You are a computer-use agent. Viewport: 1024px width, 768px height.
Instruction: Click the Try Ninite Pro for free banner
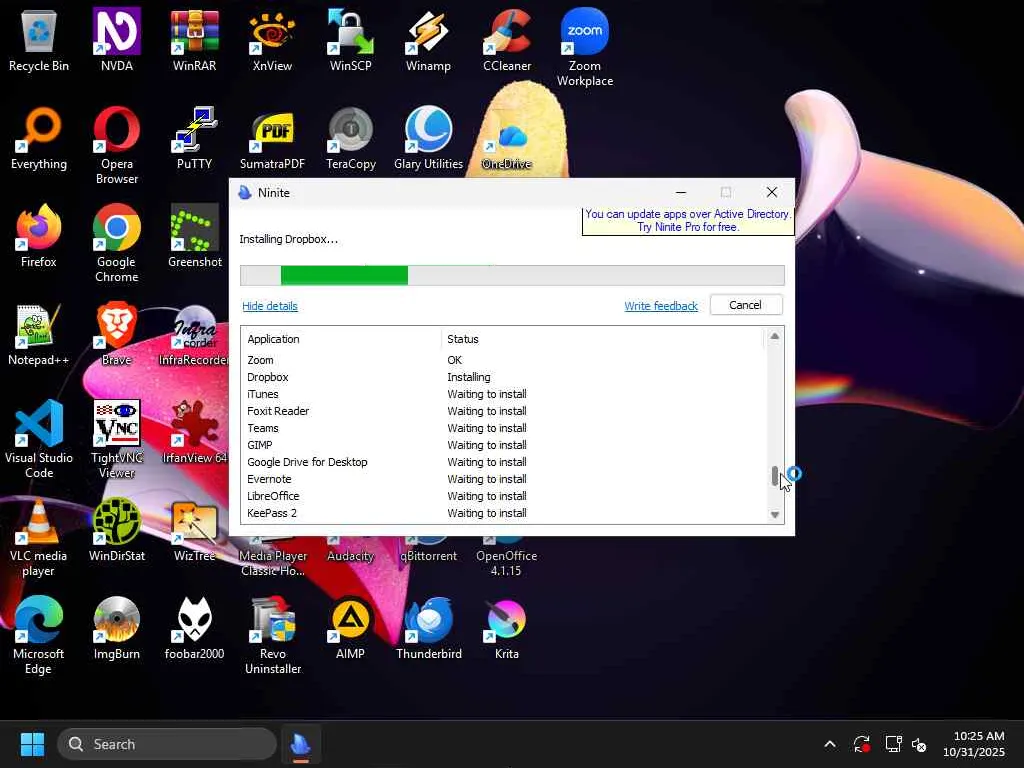(x=688, y=221)
